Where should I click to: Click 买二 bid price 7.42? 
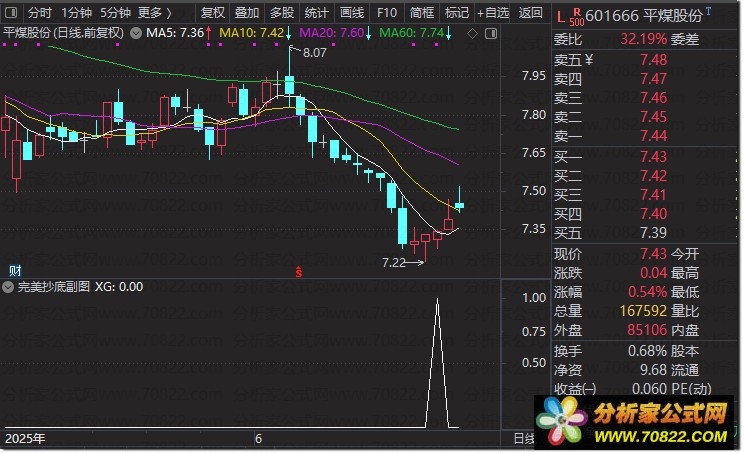[653, 176]
